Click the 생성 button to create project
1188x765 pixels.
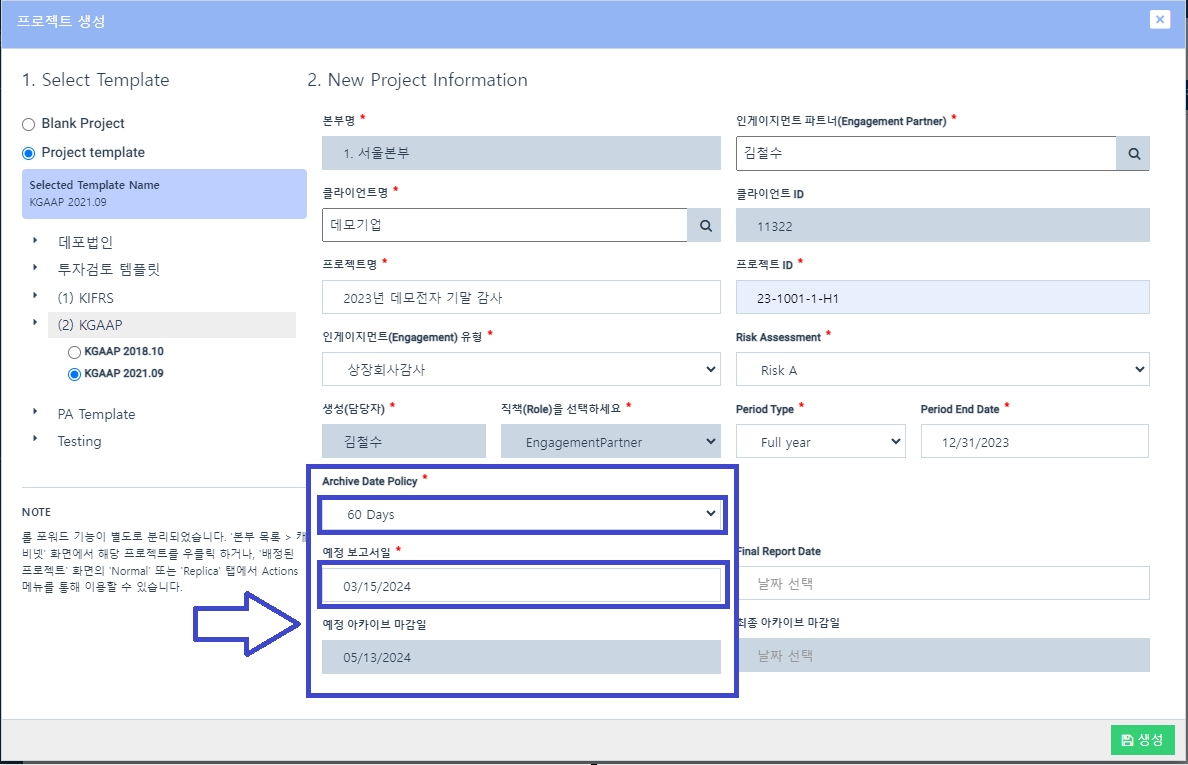click(1142, 740)
